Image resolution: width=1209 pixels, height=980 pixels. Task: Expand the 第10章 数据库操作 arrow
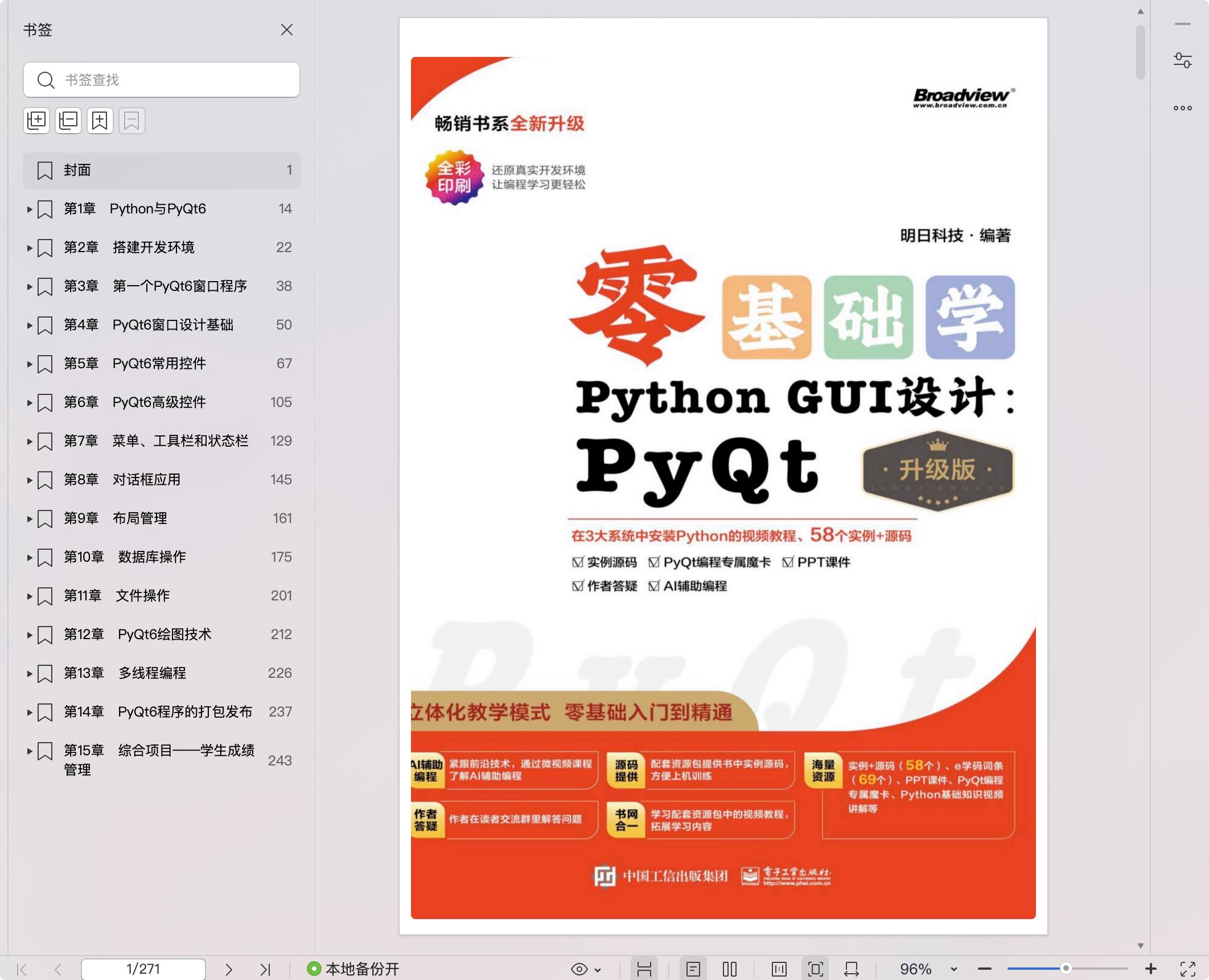(x=29, y=558)
